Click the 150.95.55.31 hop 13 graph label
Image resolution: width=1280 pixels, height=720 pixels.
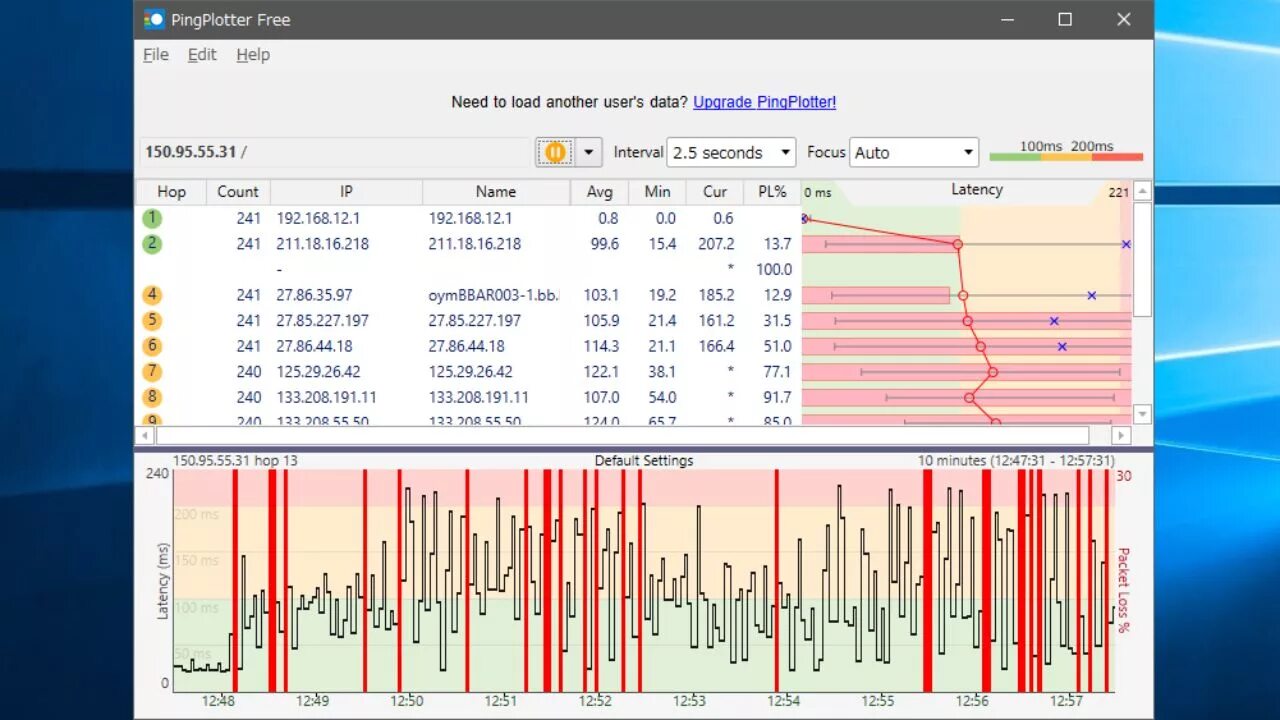[235, 461]
